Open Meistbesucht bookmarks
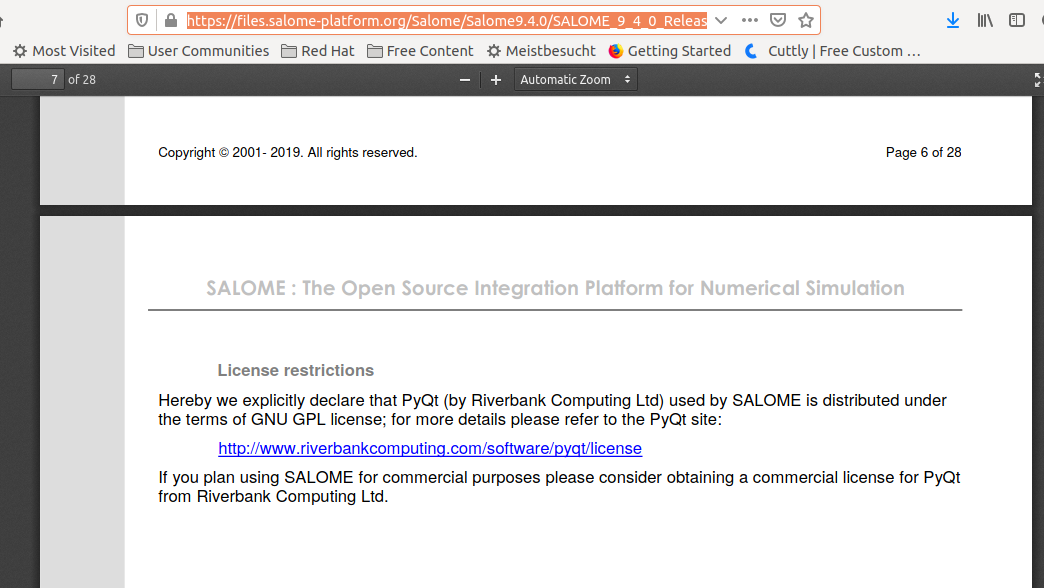The width and height of the screenshot is (1044, 588). coord(541,51)
